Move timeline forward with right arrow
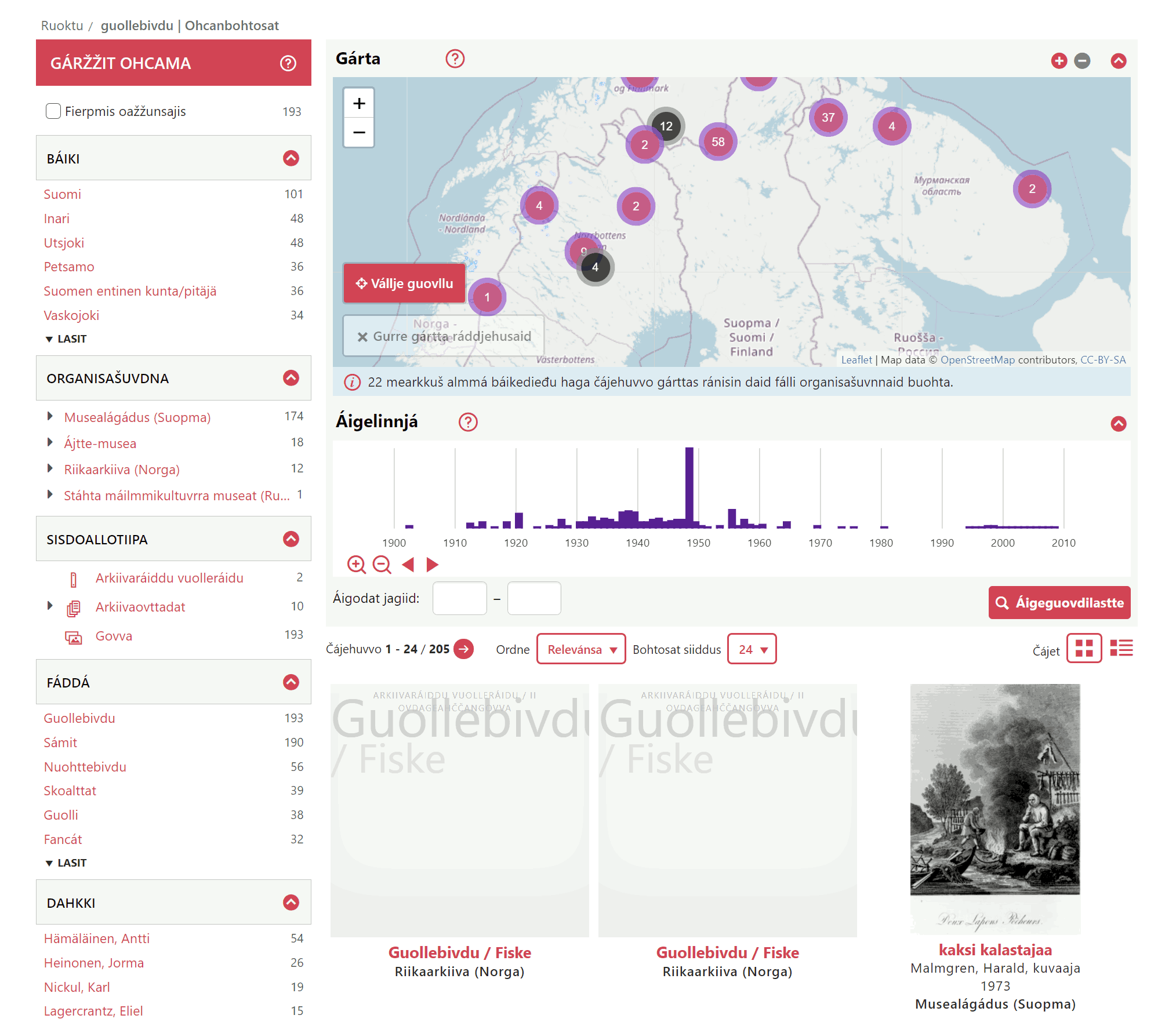Image resolution: width=1176 pixels, height=1026 pixels. coord(432,564)
